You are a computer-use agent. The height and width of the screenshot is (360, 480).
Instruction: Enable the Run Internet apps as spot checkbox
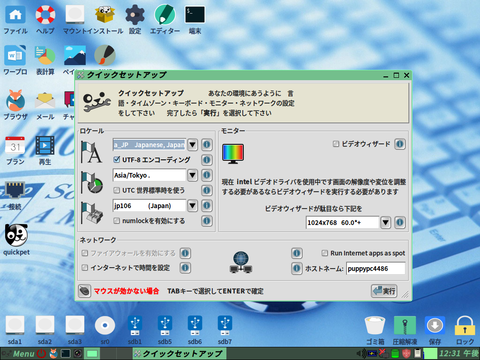coord(325,253)
